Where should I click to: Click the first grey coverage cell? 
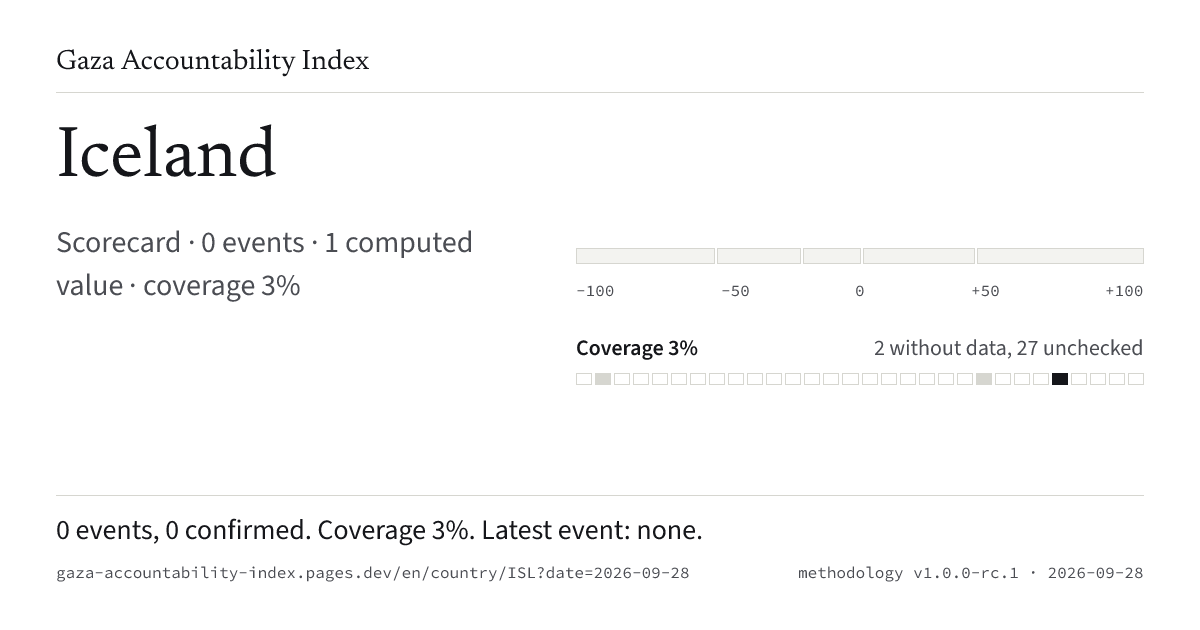(603, 379)
